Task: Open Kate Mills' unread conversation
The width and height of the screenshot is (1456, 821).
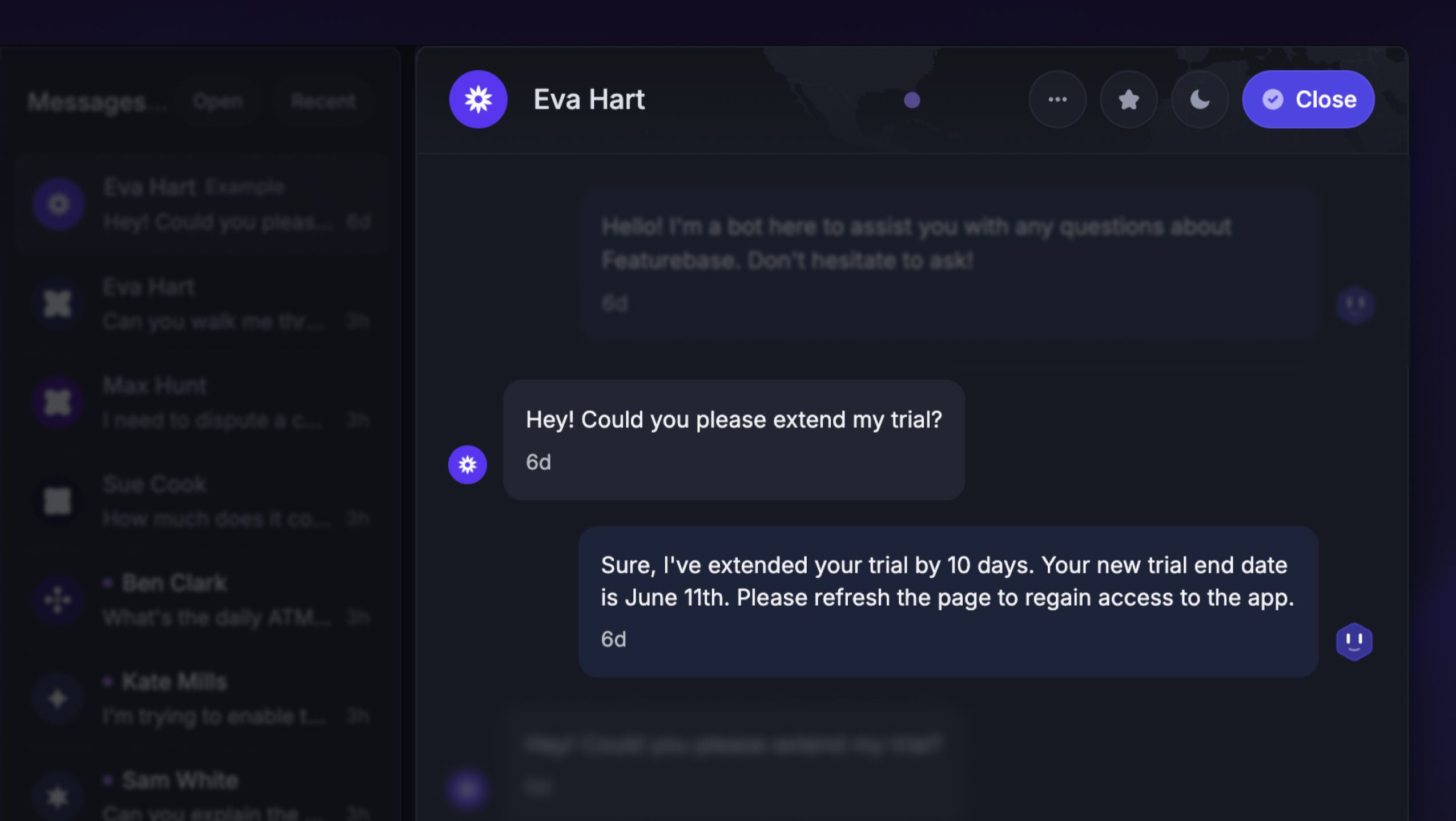Action: (203, 699)
